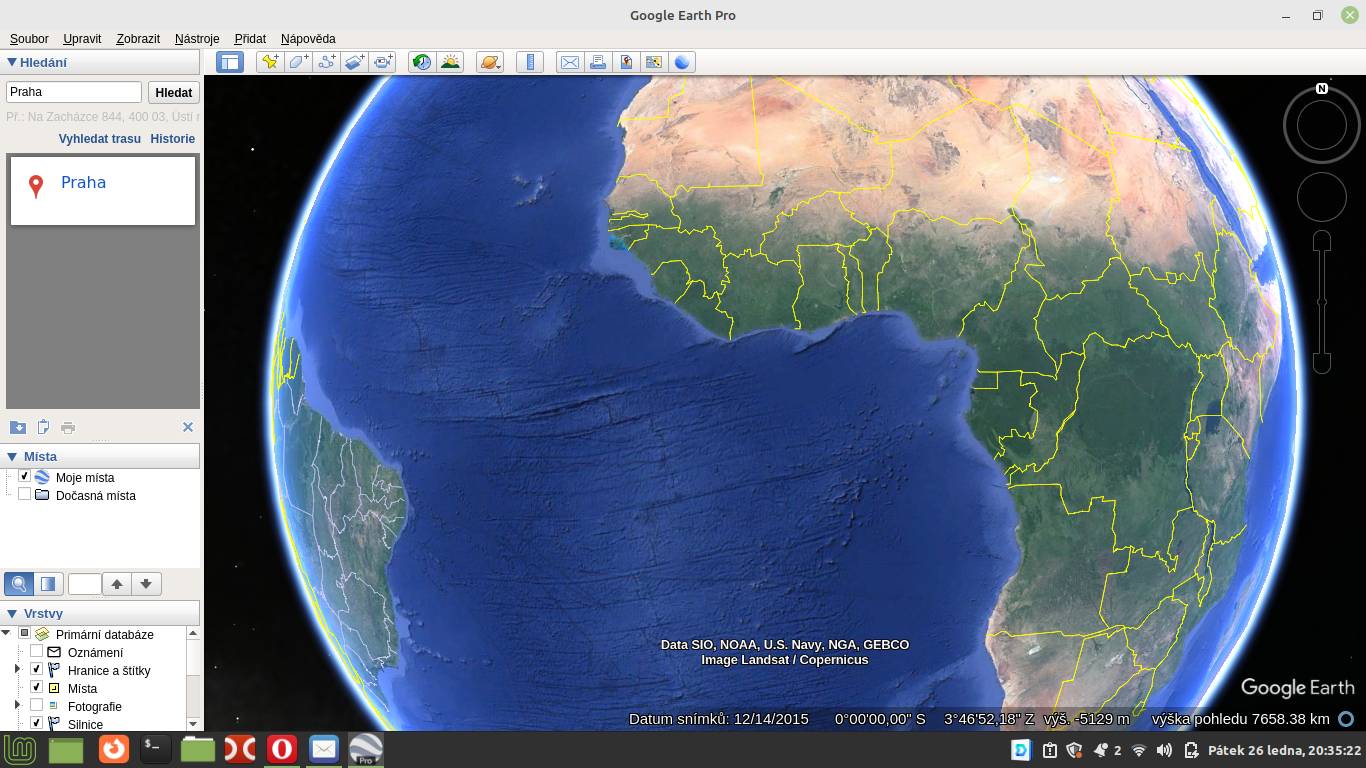Clear search results with the X icon

[x=187, y=427]
